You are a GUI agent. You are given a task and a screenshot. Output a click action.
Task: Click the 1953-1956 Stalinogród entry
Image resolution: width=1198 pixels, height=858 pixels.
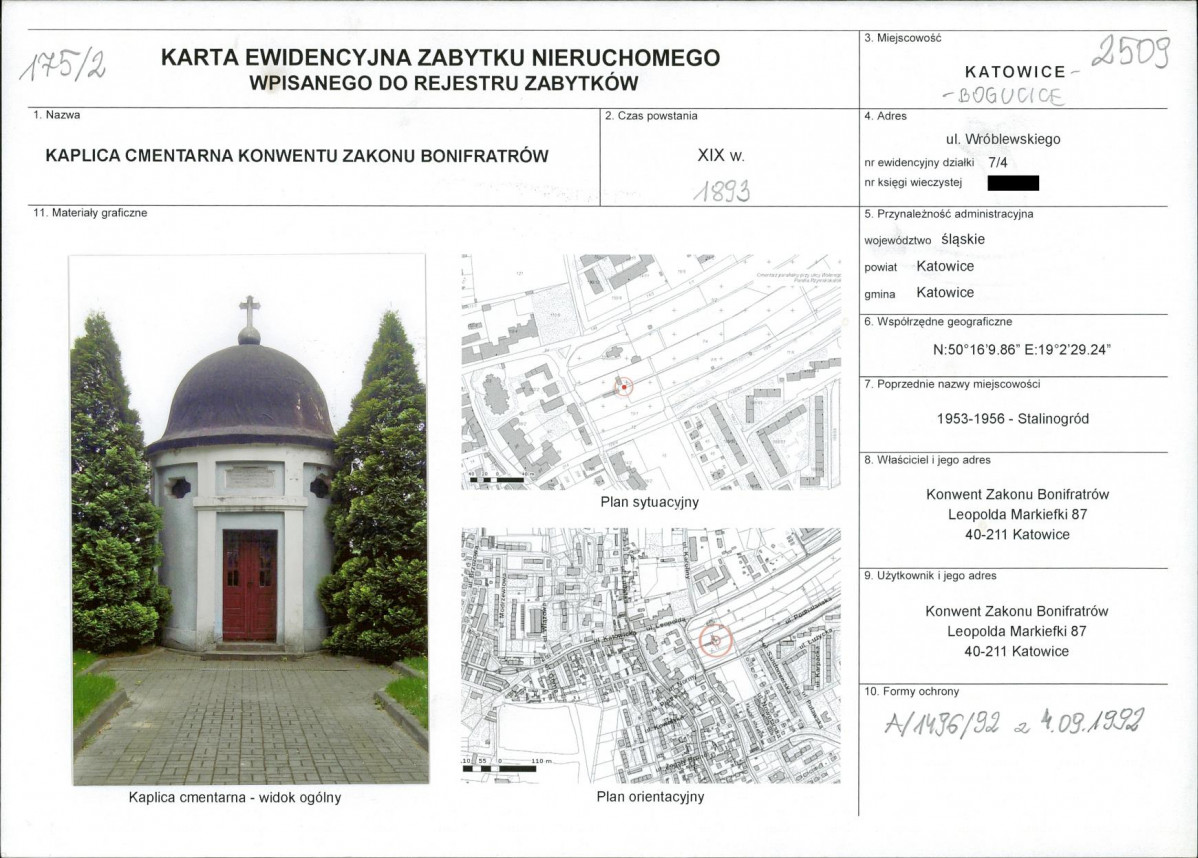pos(1012,419)
